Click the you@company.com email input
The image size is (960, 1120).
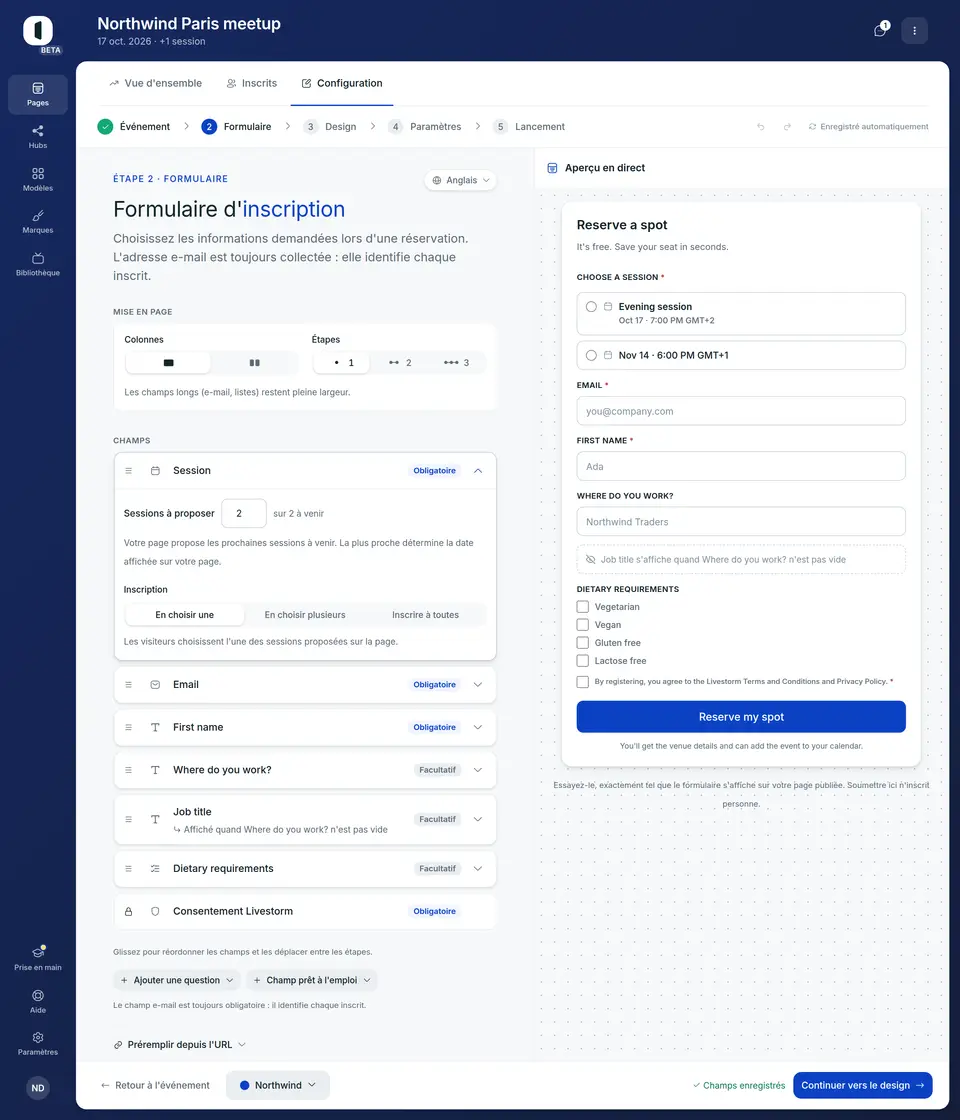tap(741, 411)
